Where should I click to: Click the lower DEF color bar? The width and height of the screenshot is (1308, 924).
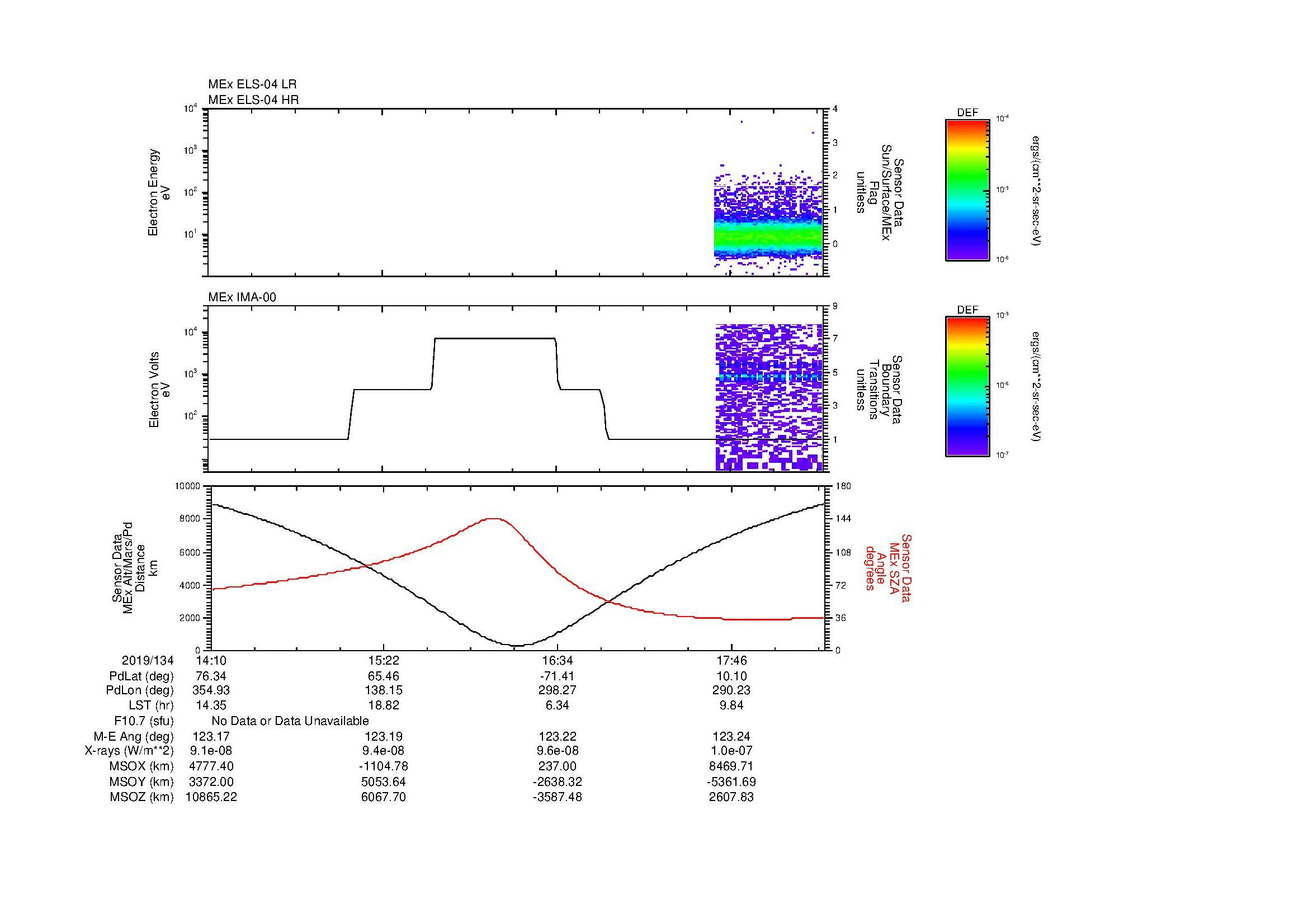pos(967,387)
